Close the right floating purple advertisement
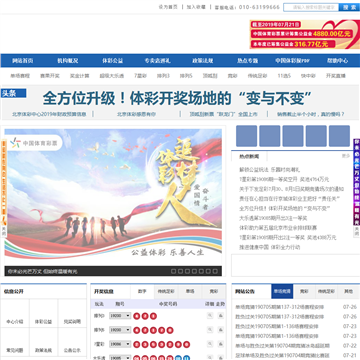 357,231
